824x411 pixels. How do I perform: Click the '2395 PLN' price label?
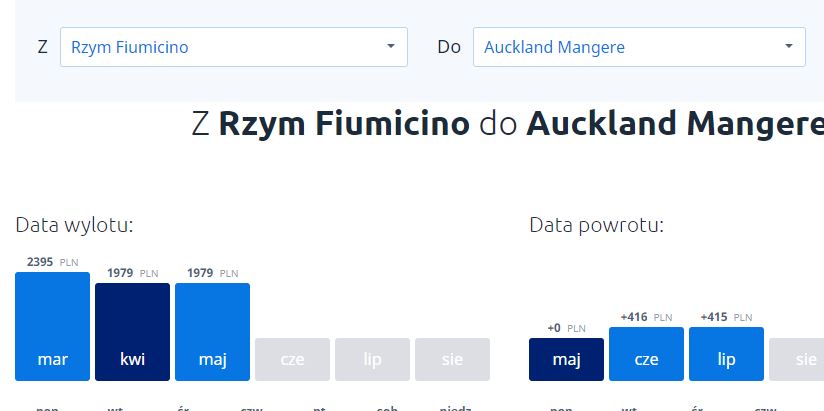tap(53, 262)
